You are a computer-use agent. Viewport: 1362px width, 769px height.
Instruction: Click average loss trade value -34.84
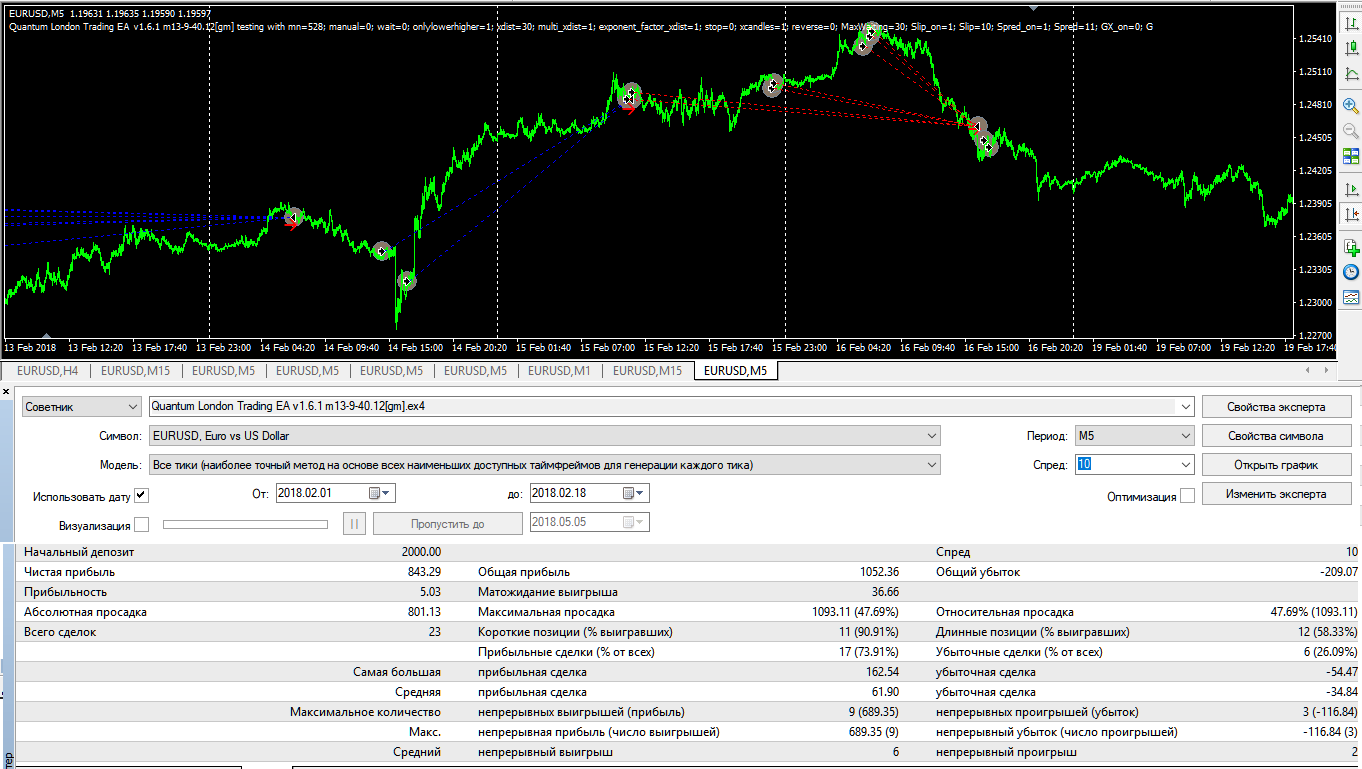(1341, 692)
